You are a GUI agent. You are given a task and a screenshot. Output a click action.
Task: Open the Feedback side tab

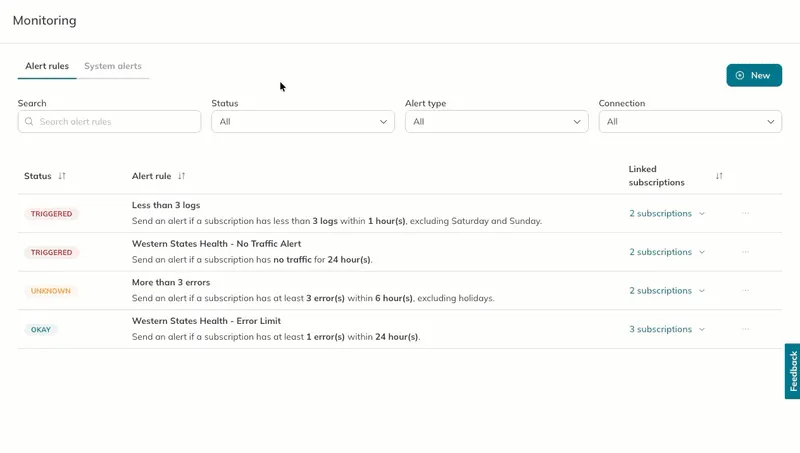792,371
